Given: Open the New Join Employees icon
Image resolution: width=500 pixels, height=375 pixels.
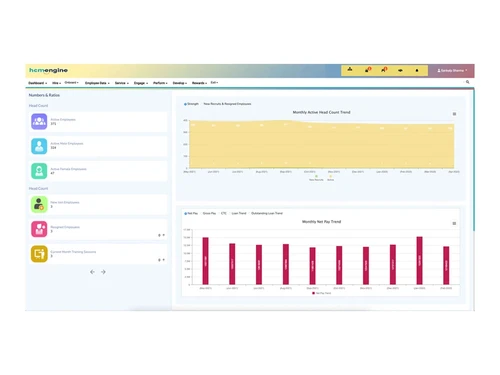Looking at the screenshot, I should point(39,204).
